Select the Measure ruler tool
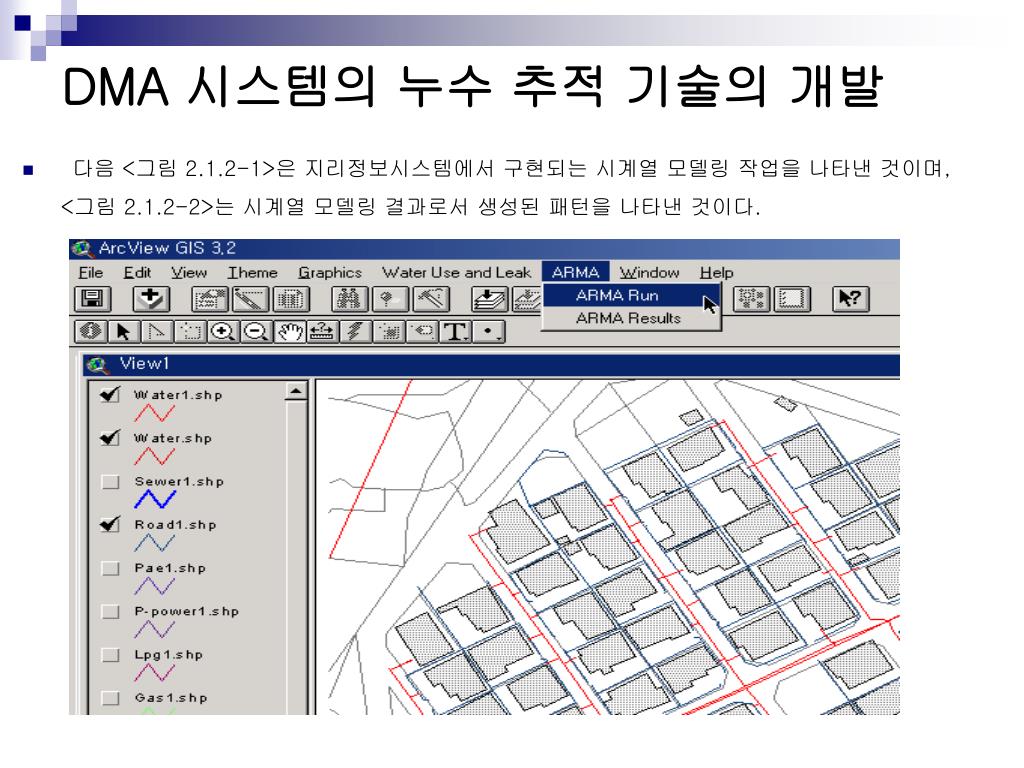The height and width of the screenshot is (768, 1024). pos(323,332)
